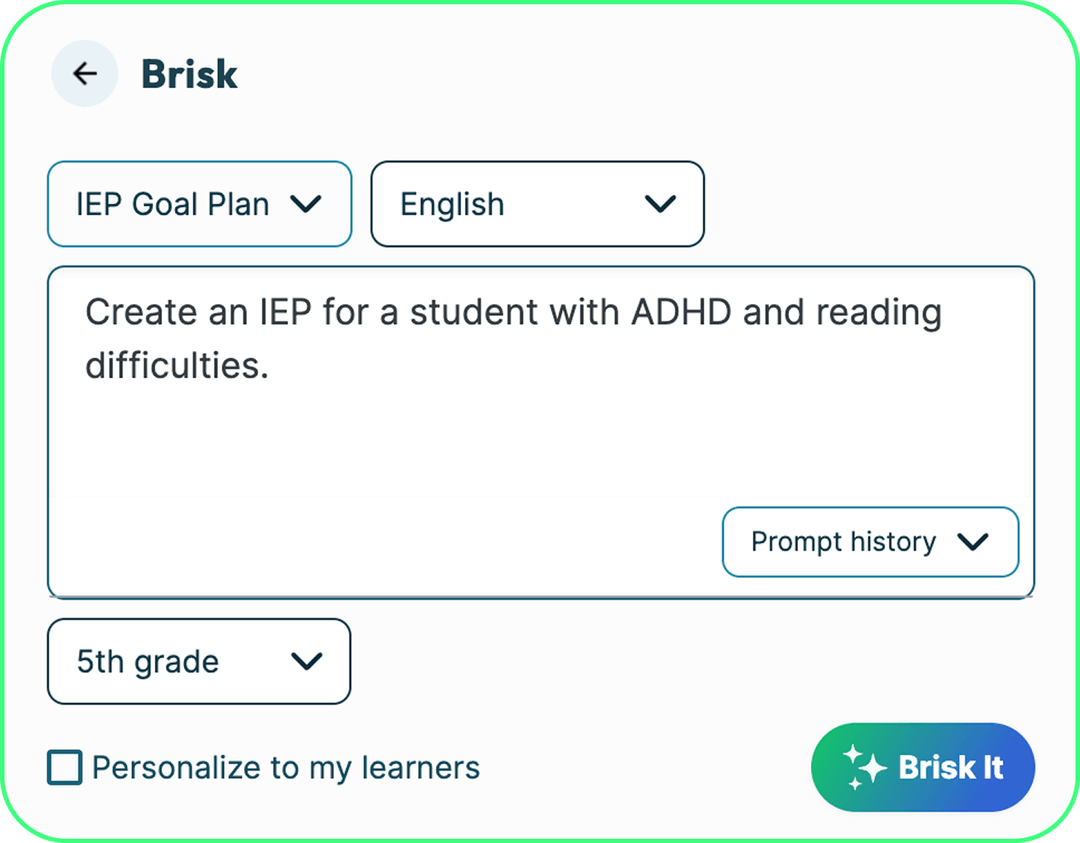The height and width of the screenshot is (843, 1080).
Task: Click the Brisk heading to return home
Action: point(188,73)
